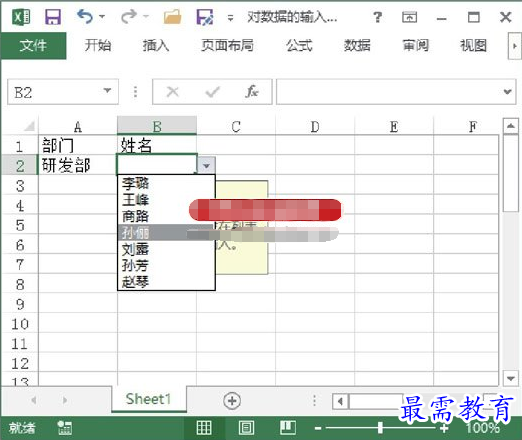
Task: Select column A header
Action: tap(78, 127)
